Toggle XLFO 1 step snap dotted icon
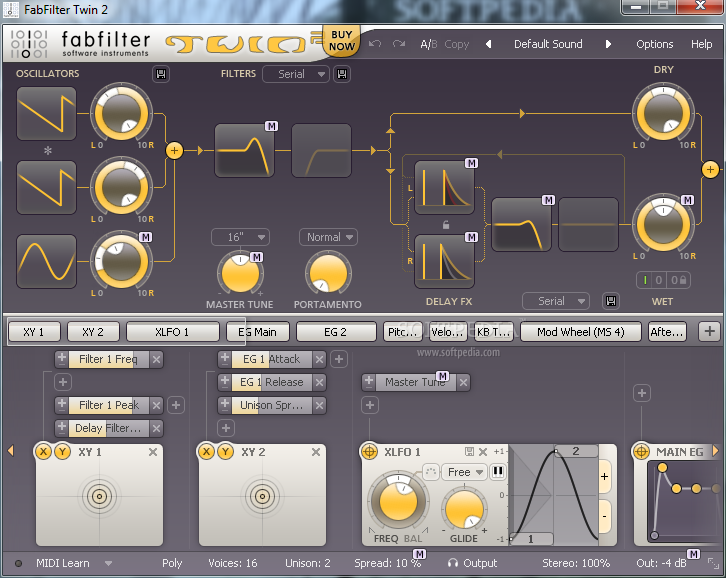 [x=431, y=472]
